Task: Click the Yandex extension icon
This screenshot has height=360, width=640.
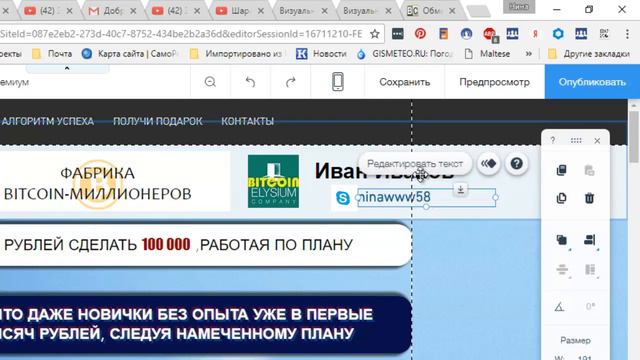Action: pos(535,34)
